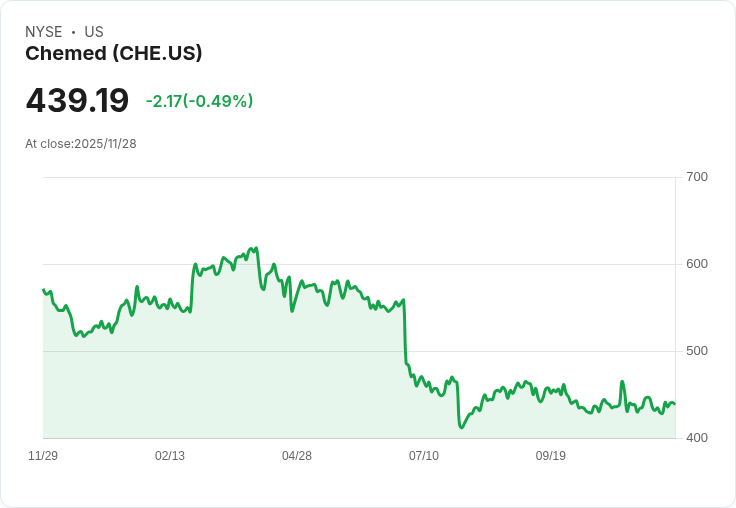The width and height of the screenshot is (736, 508).
Task: Click the 439.19 current price
Action: coord(77,101)
